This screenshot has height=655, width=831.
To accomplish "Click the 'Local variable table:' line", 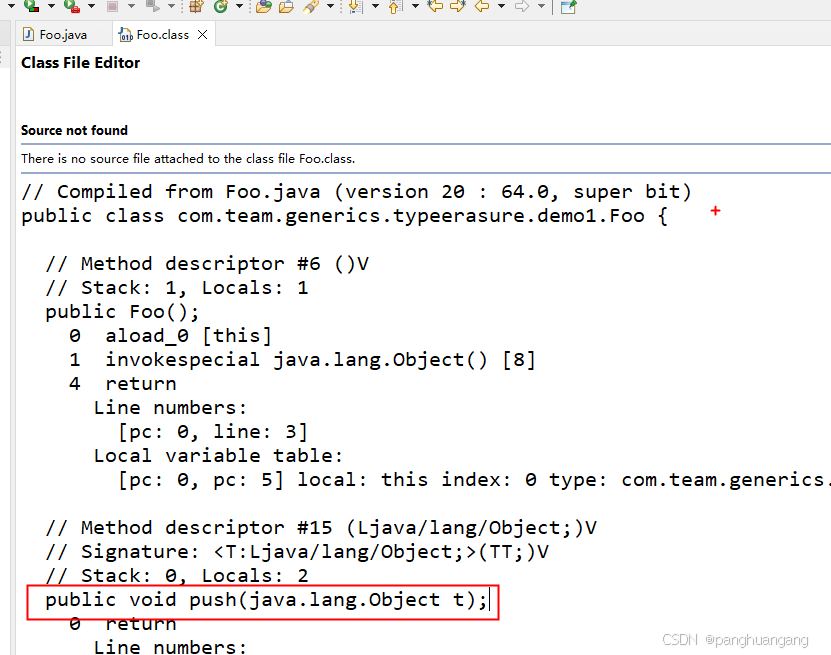I will pyautogui.click(x=218, y=456).
